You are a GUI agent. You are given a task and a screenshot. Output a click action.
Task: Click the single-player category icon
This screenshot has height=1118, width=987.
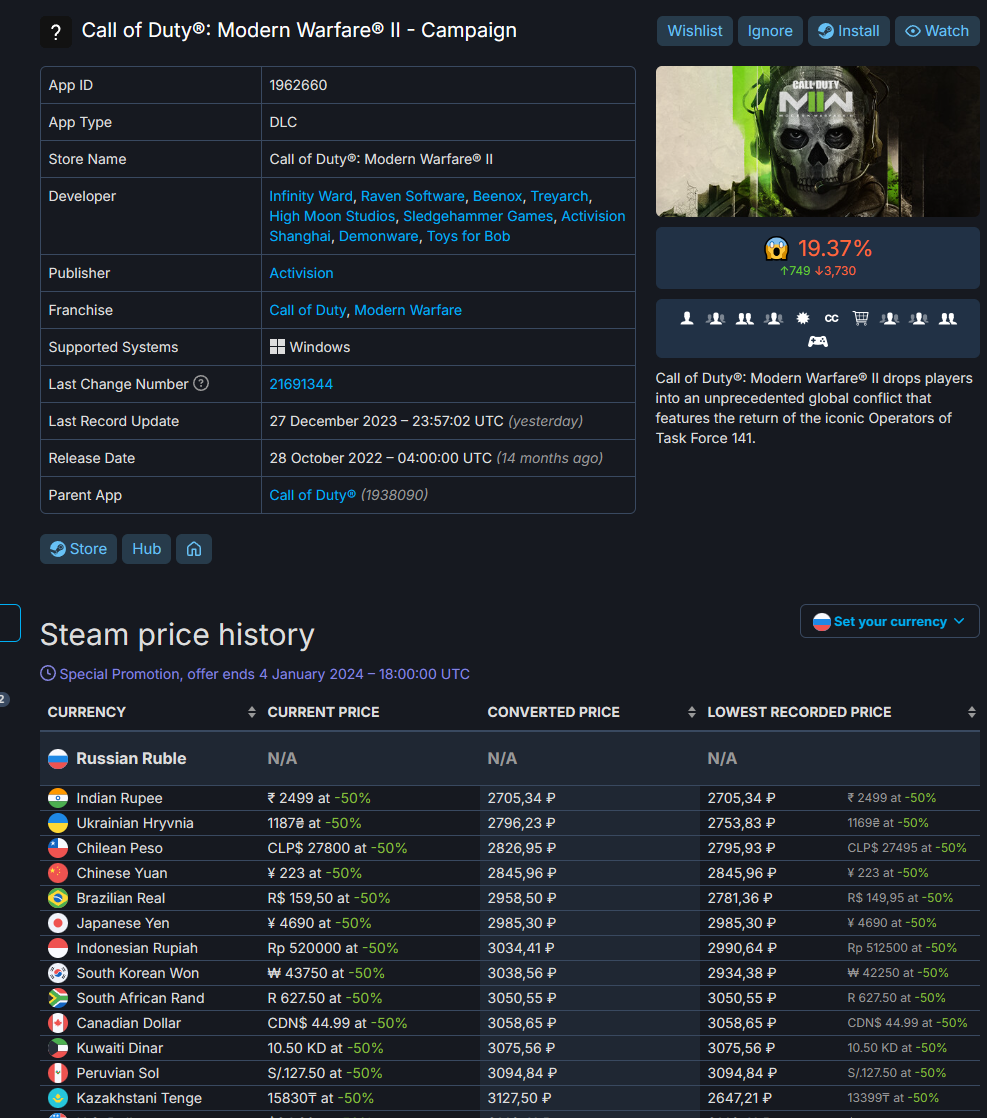pos(687,318)
